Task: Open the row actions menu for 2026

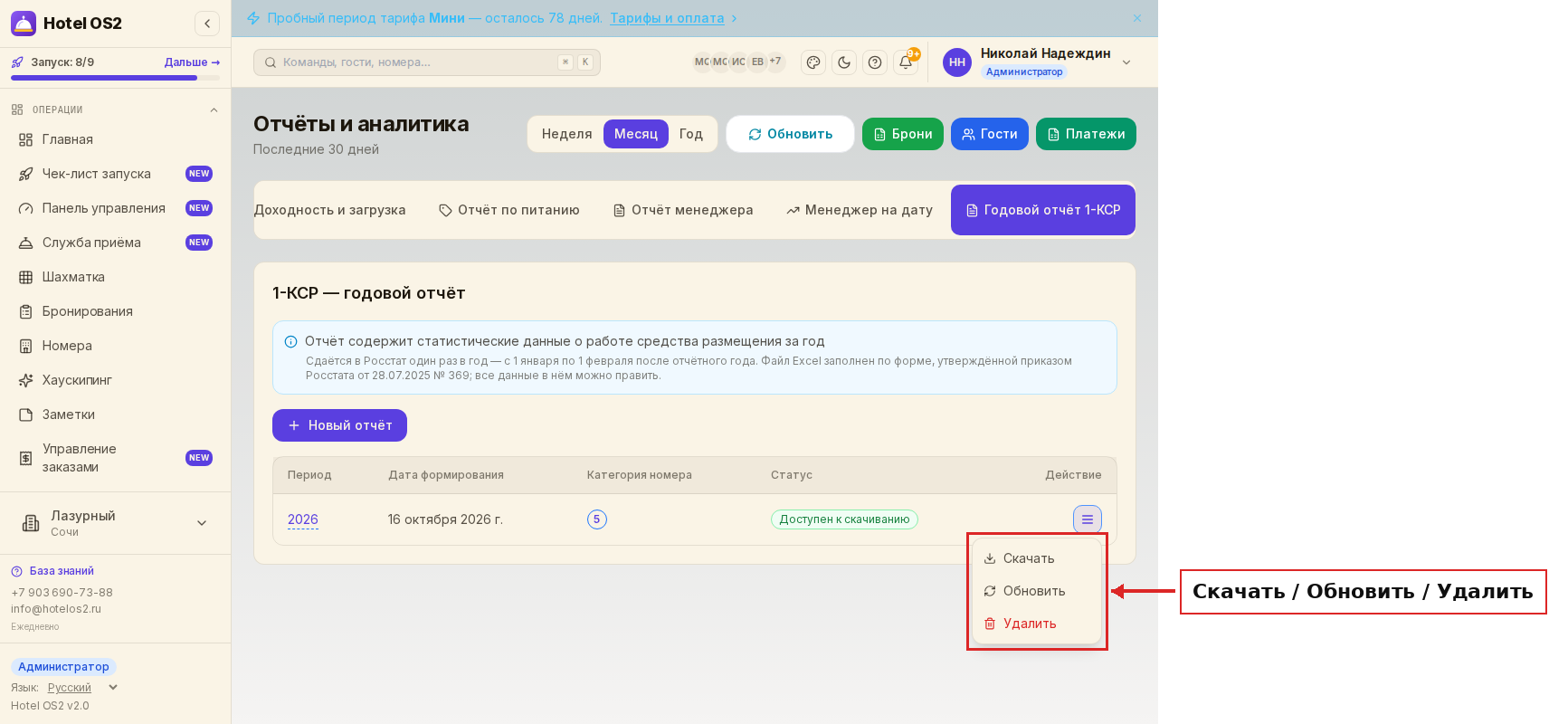Action: [x=1088, y=519]
